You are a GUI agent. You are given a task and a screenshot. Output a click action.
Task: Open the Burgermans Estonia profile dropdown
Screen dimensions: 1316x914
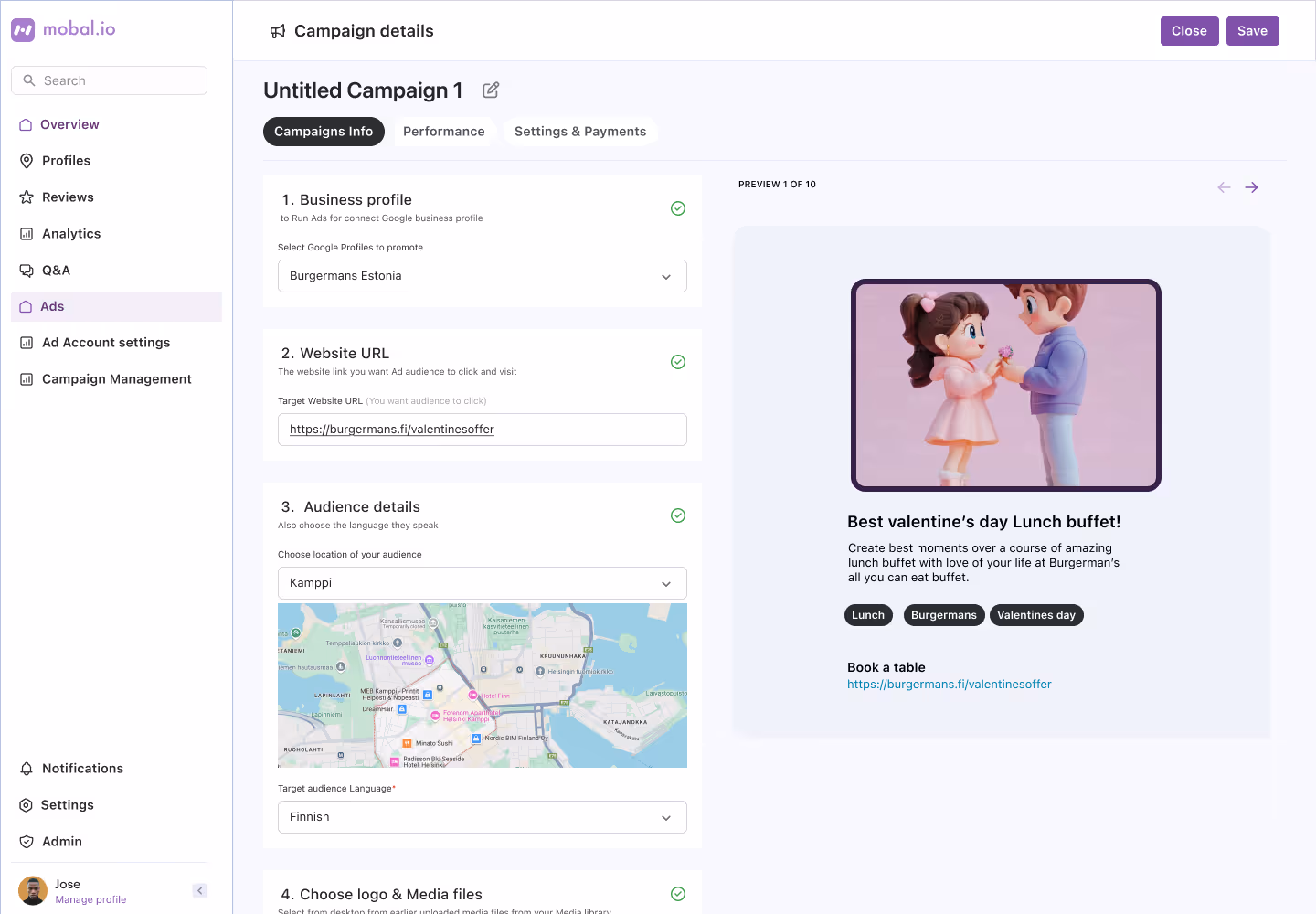point(483,276)
